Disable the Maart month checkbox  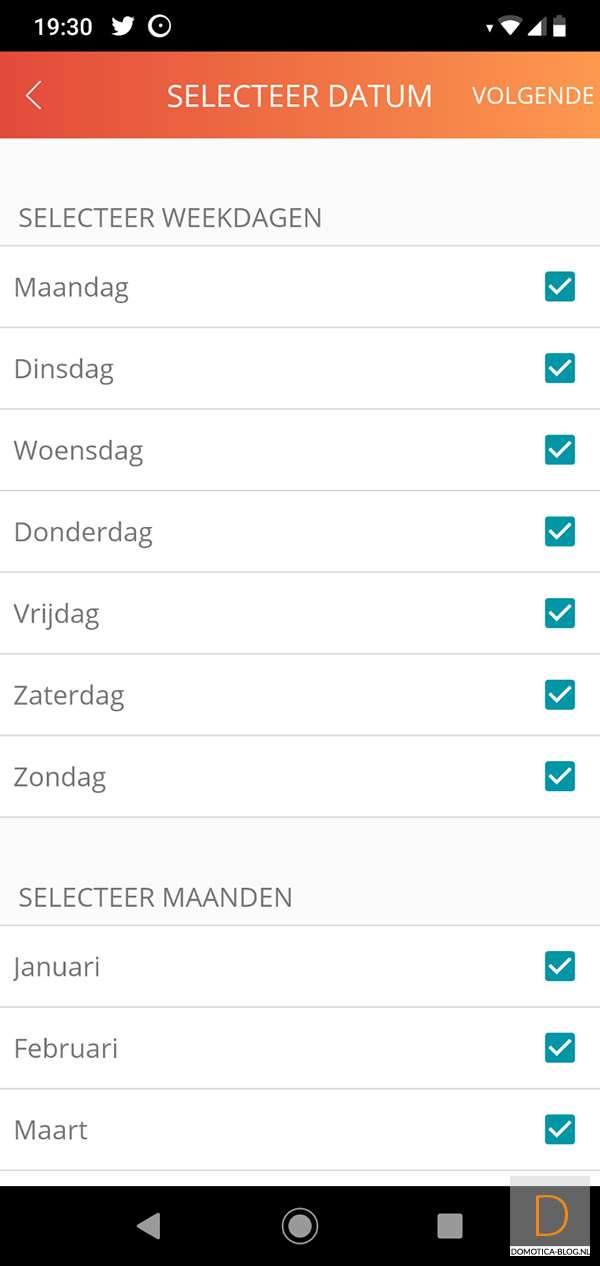click(560, 1130)
